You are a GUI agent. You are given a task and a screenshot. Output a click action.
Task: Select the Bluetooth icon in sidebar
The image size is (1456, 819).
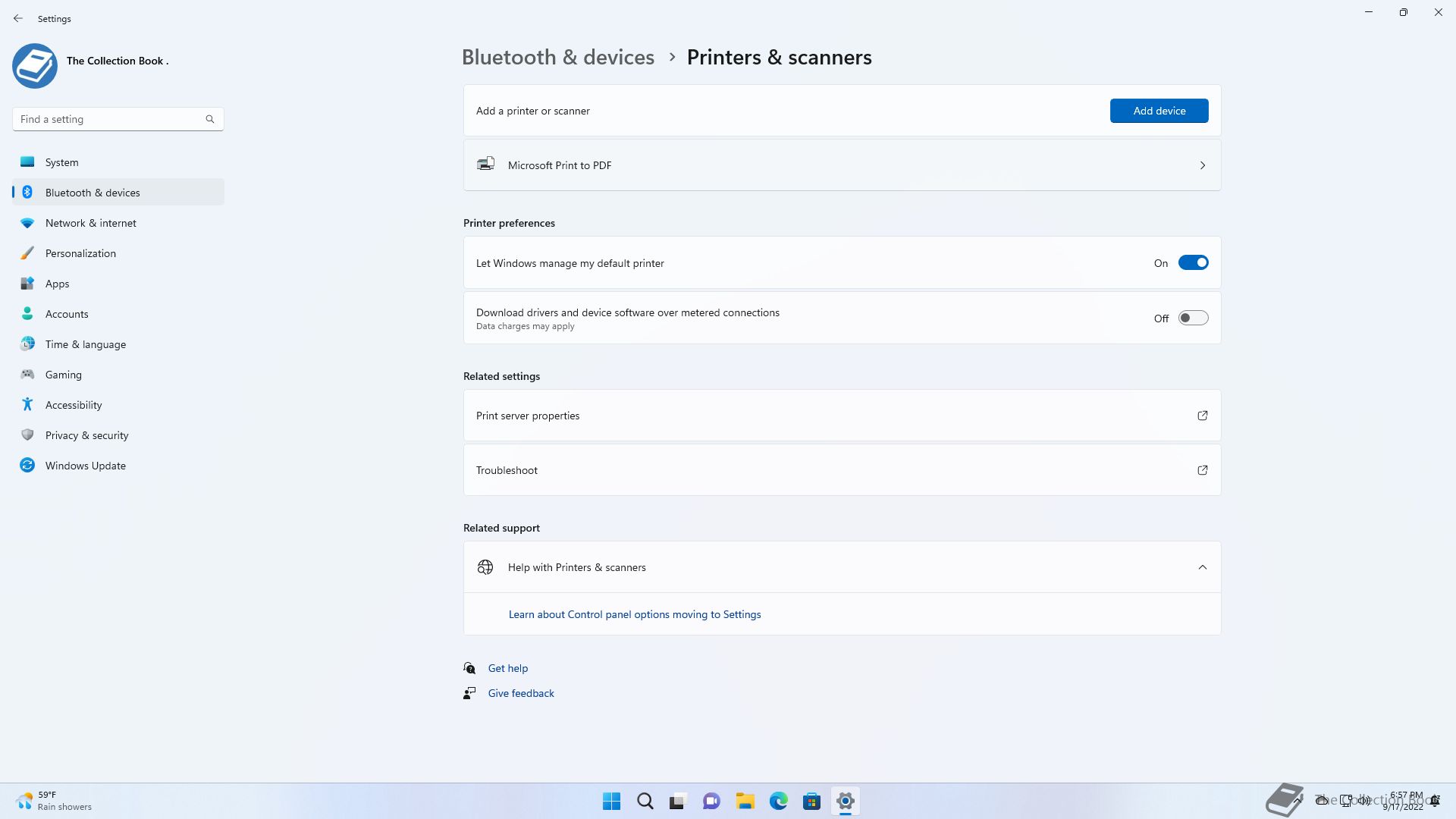tap(27, 192)
